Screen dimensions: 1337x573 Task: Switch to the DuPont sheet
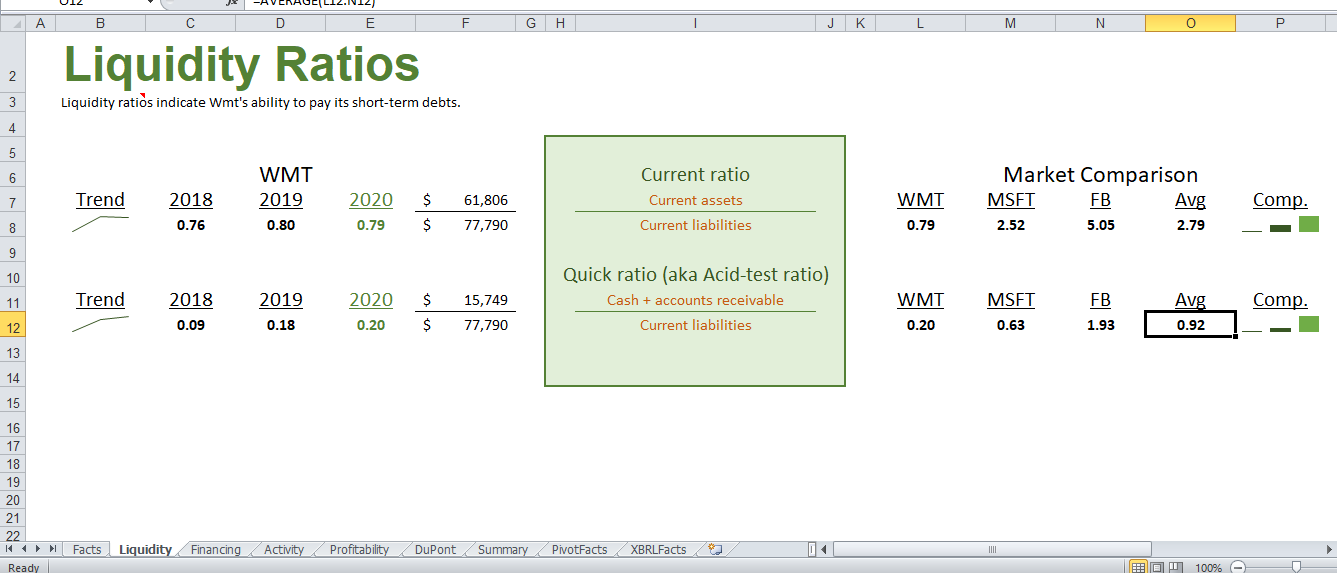tap(435, 549)
